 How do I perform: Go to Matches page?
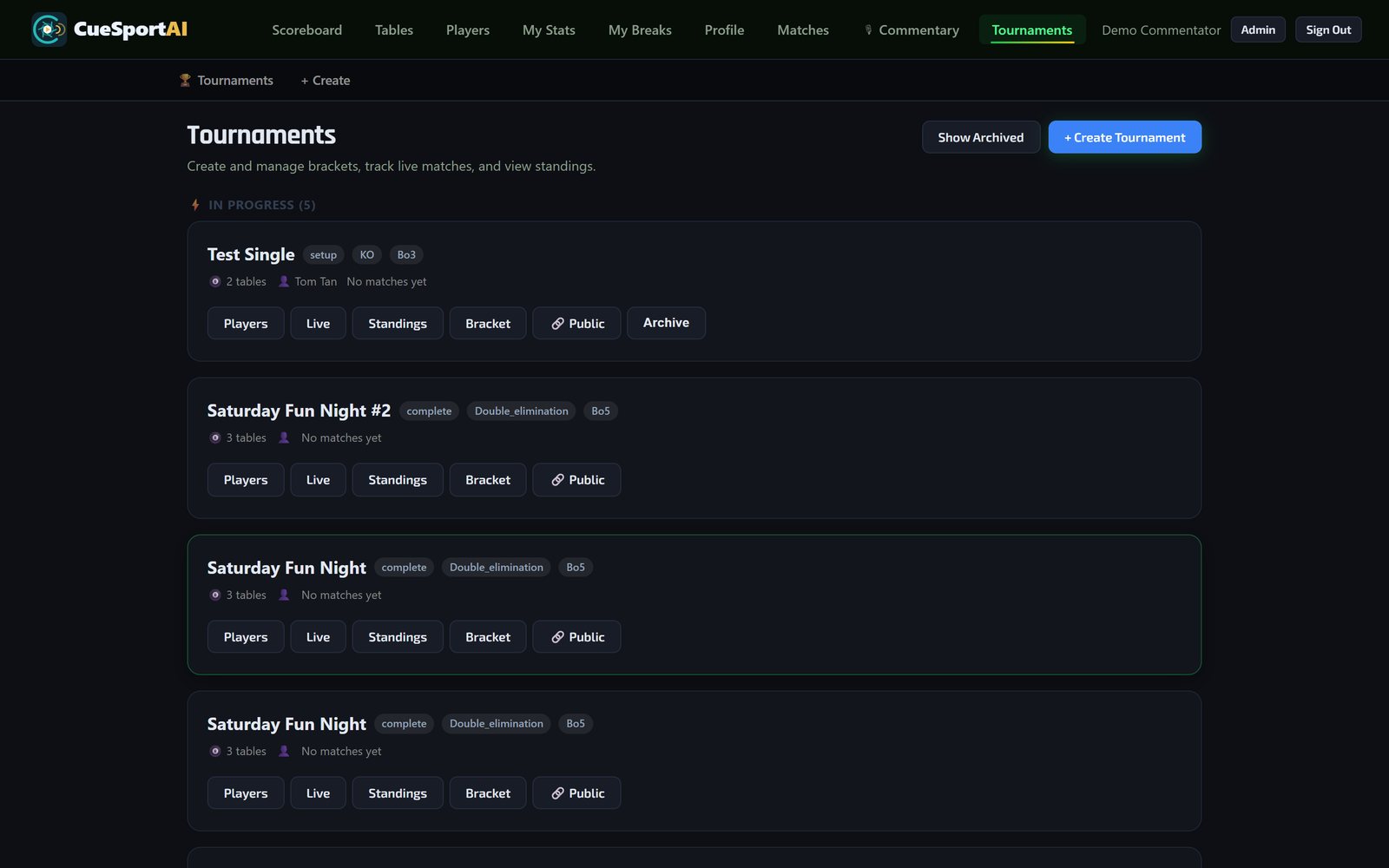(x=803, y=30)
